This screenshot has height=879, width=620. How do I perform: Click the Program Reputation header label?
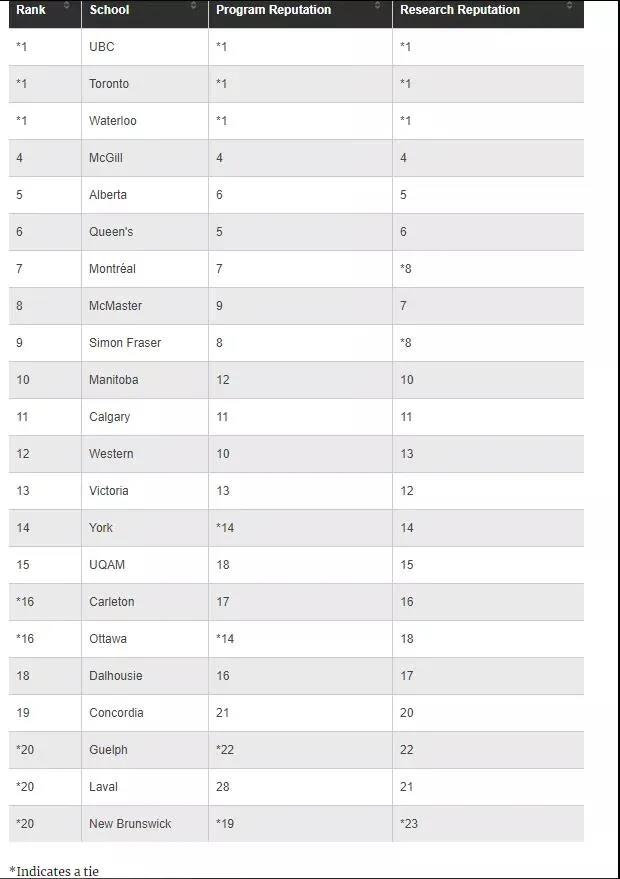tap(273, 10)
